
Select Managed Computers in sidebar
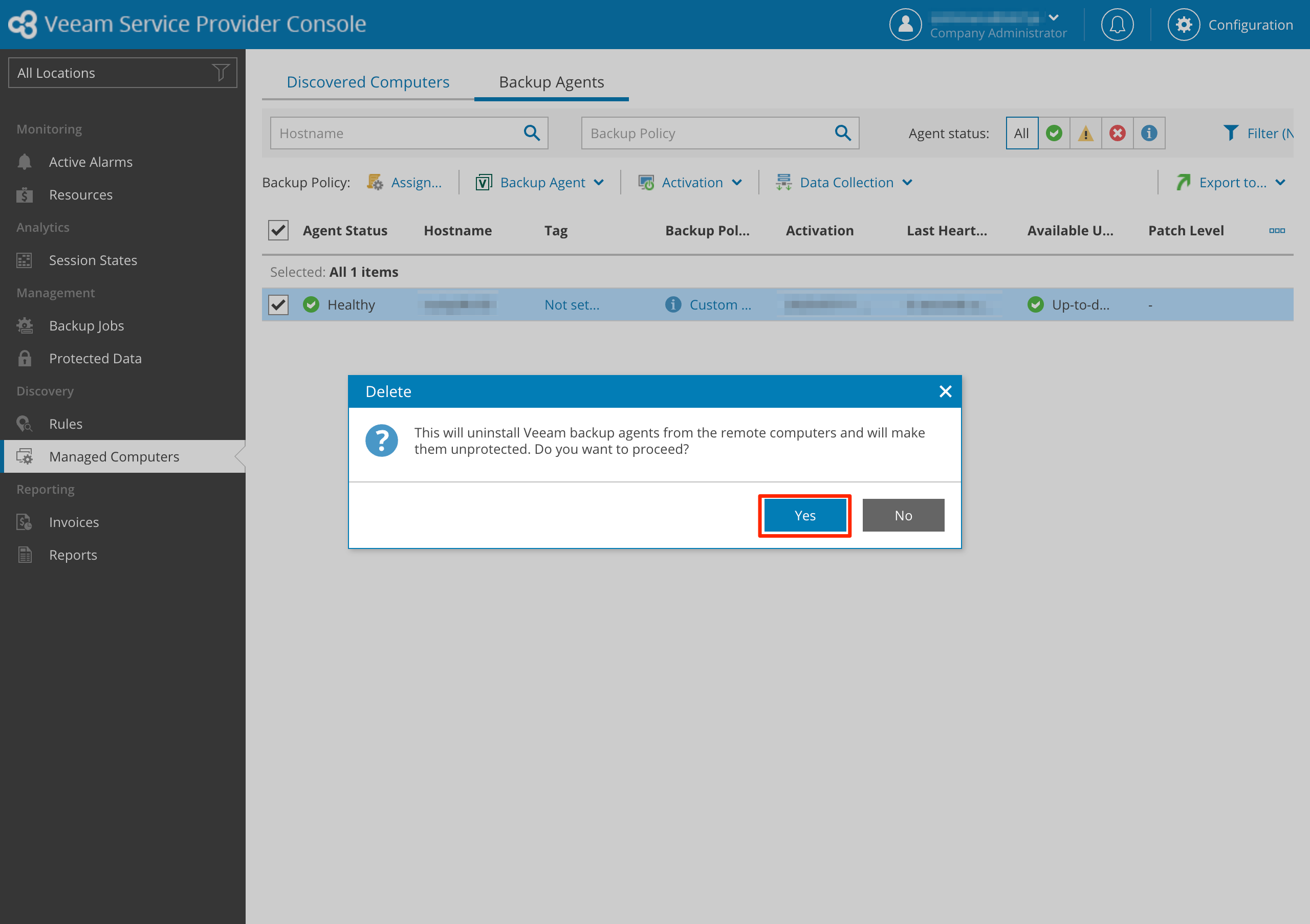(123, 456)
